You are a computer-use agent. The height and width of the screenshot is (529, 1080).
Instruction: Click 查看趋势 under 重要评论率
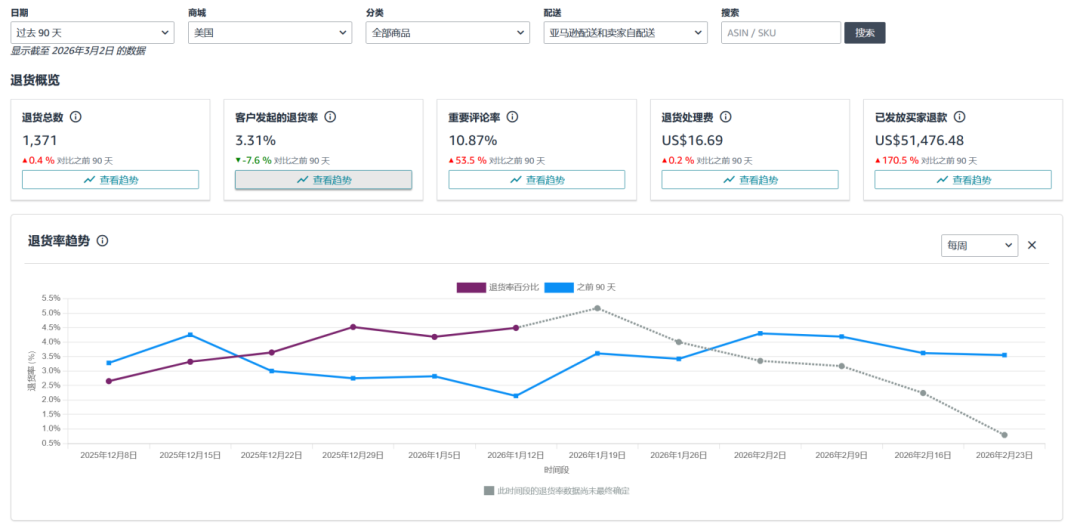tap(537, 180)
